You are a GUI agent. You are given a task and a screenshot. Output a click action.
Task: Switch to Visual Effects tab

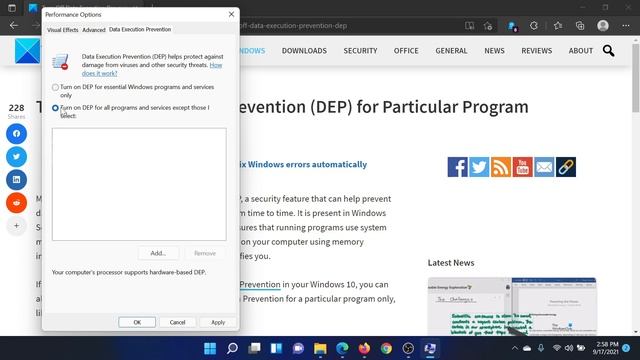click(x=62, y=30)
